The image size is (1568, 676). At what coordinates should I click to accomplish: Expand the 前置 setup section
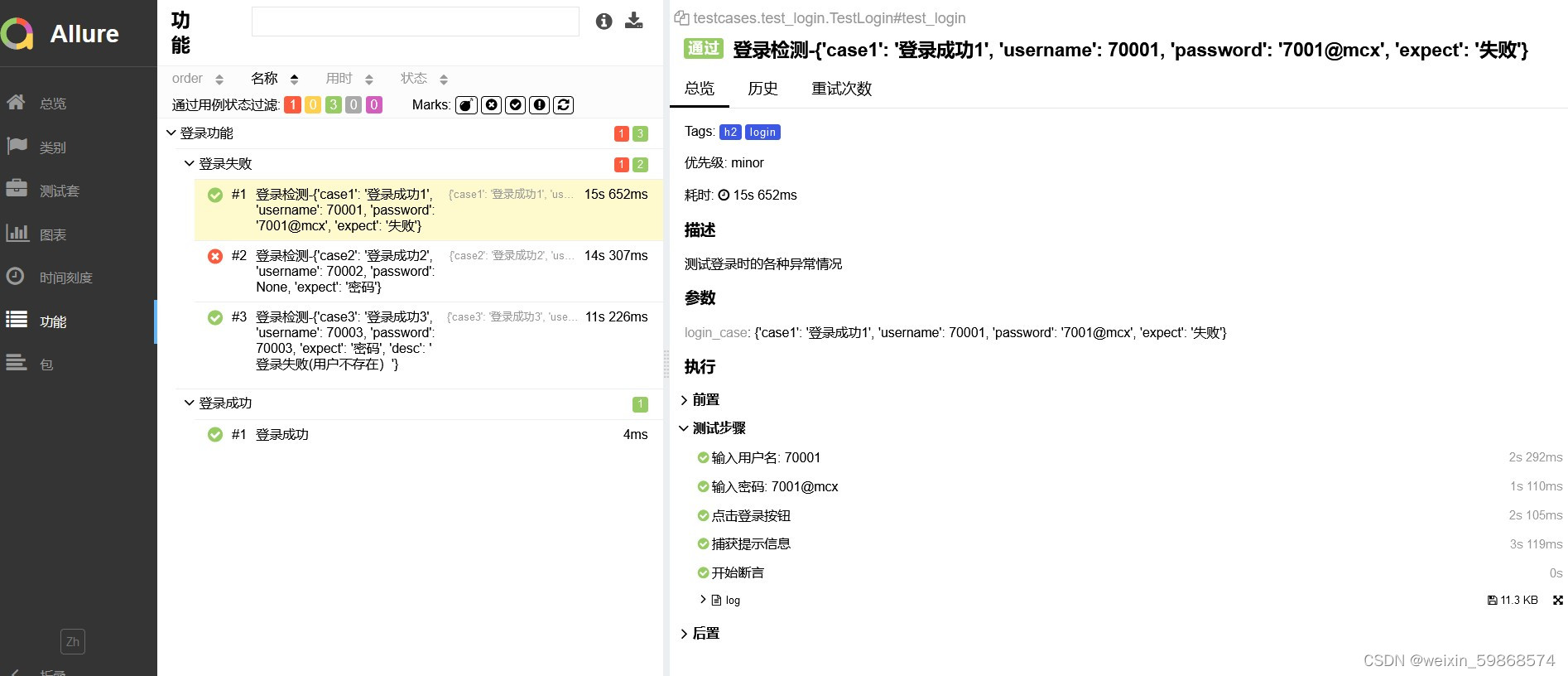(x=700, y=400)
